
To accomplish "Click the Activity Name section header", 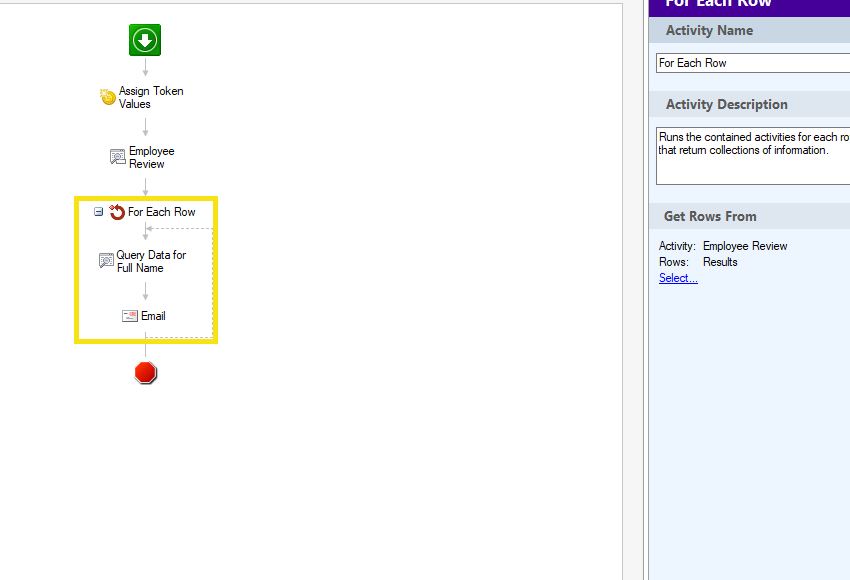I will click(749, 30).
